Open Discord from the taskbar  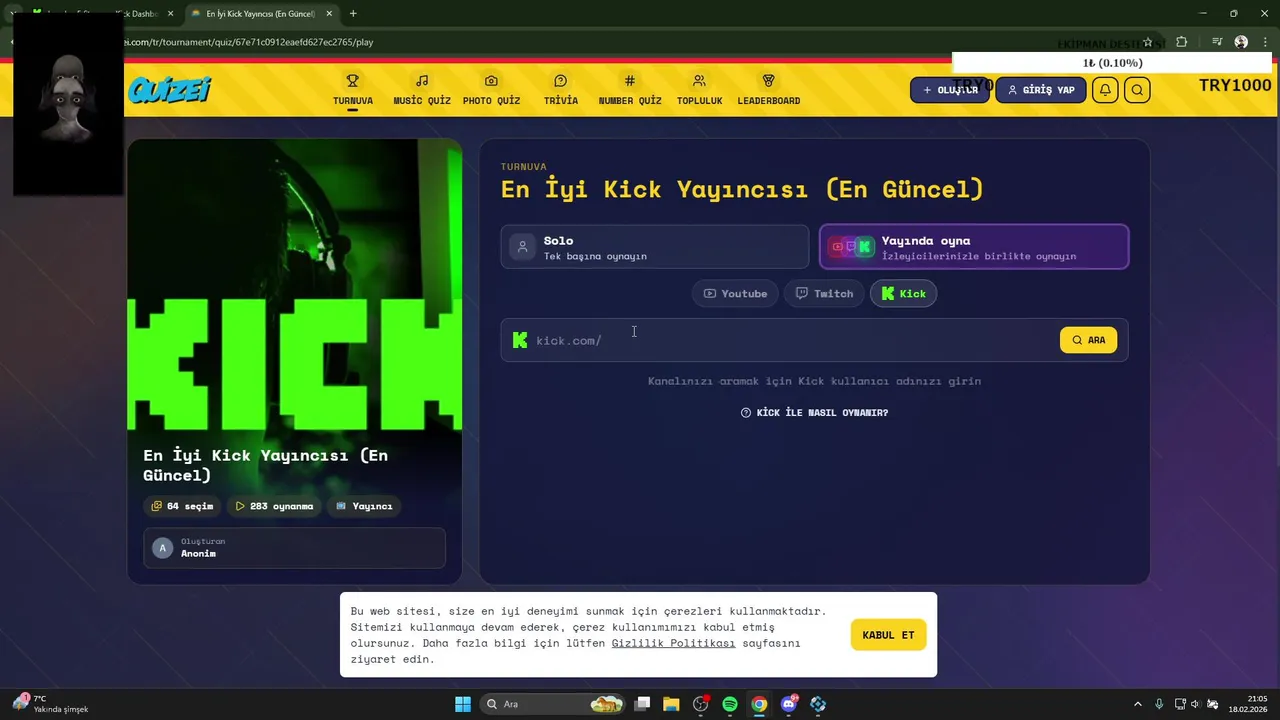point(789,704)
